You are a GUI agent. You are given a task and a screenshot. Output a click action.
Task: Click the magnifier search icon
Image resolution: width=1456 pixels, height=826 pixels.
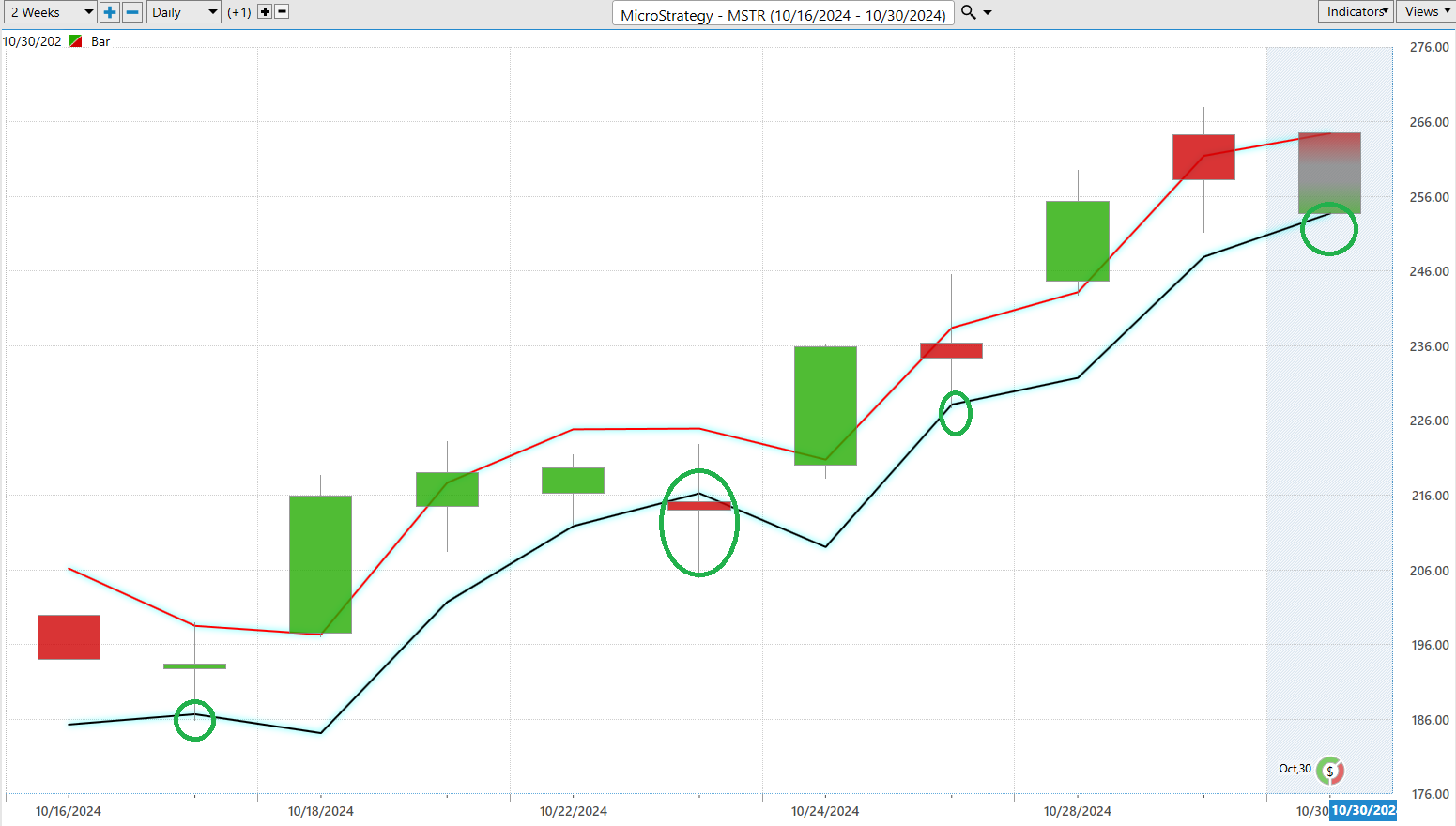[x=969, y=12]
